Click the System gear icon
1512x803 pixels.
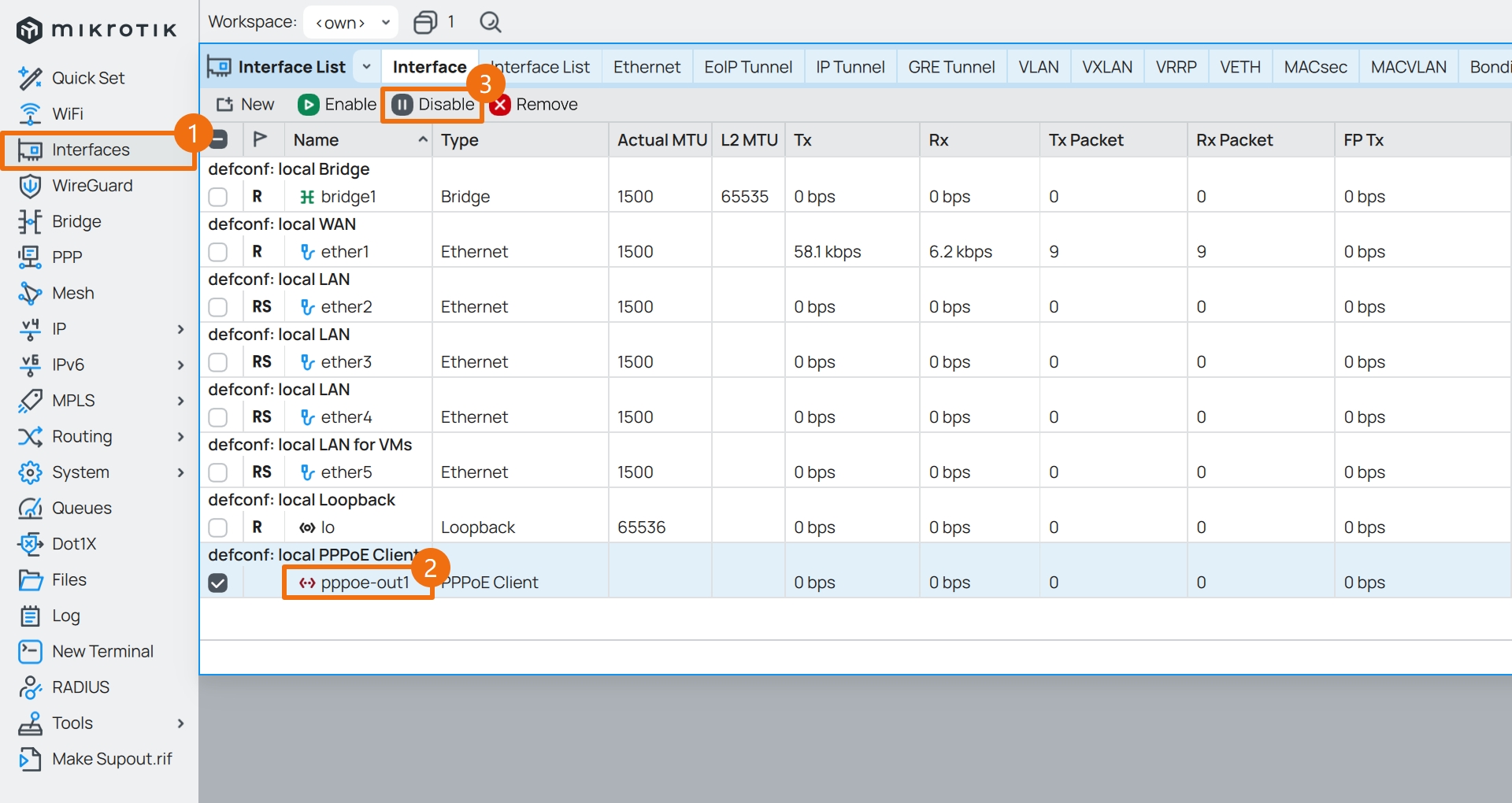tap(30, 472)
